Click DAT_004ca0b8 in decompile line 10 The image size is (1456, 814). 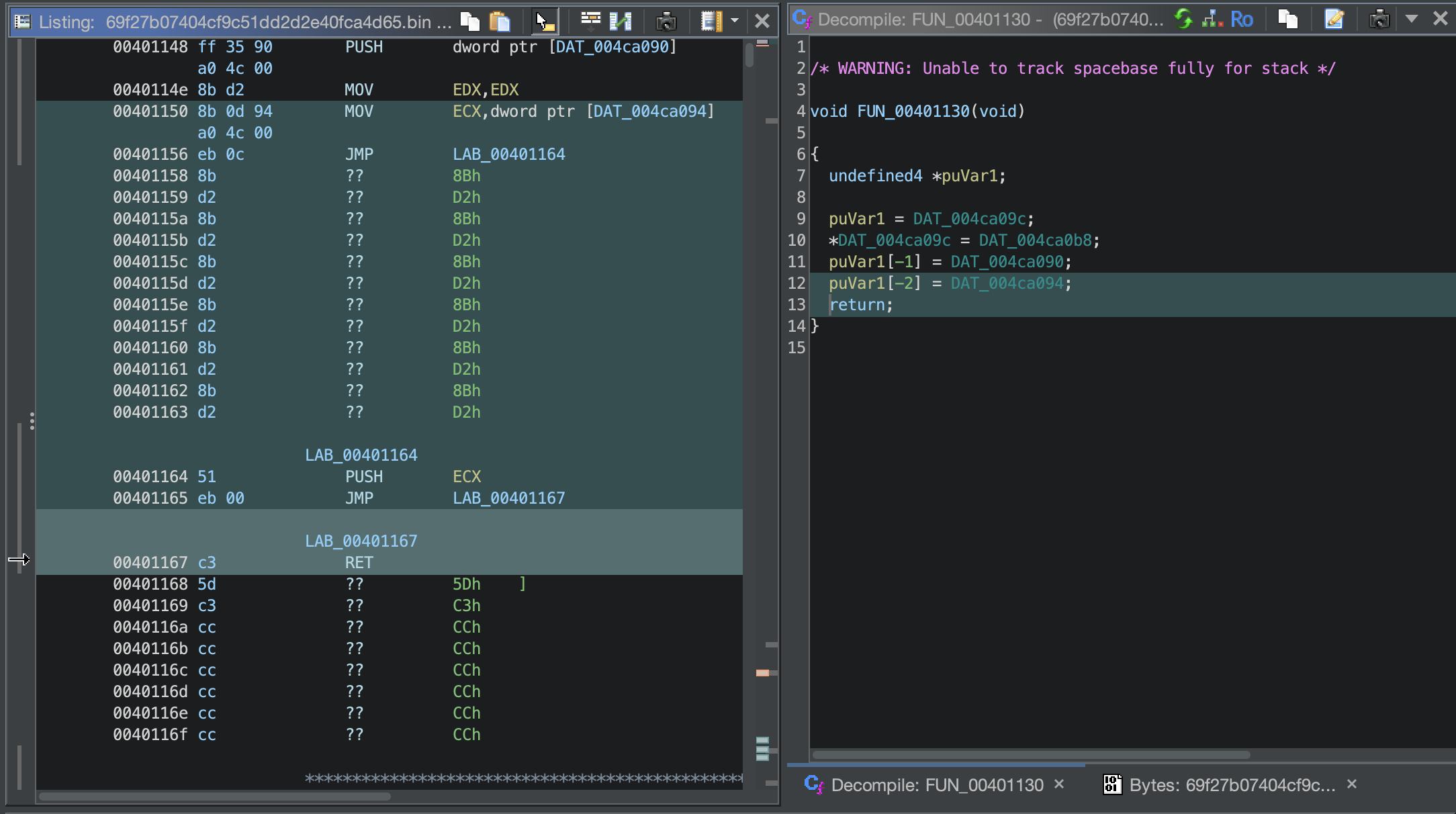pos(1035,240)
